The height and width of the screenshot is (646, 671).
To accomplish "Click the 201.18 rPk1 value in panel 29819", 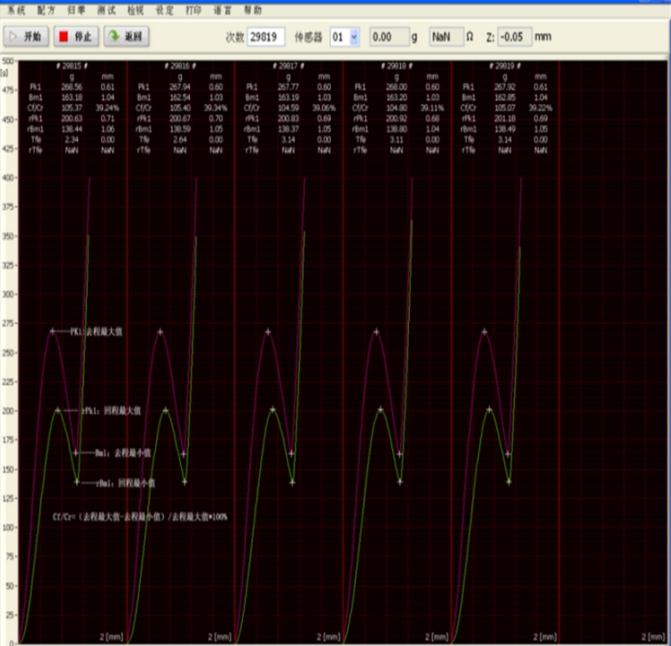I will (505, 119).
